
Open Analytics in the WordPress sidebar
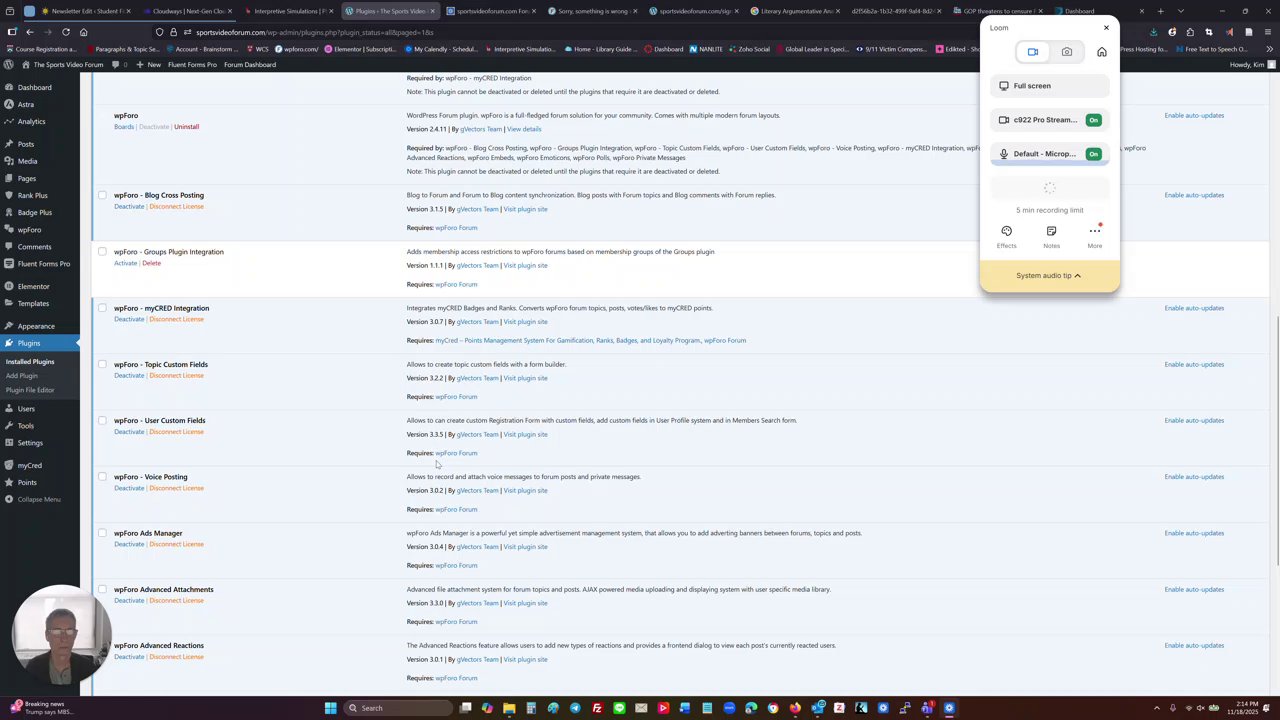point(40,121)
